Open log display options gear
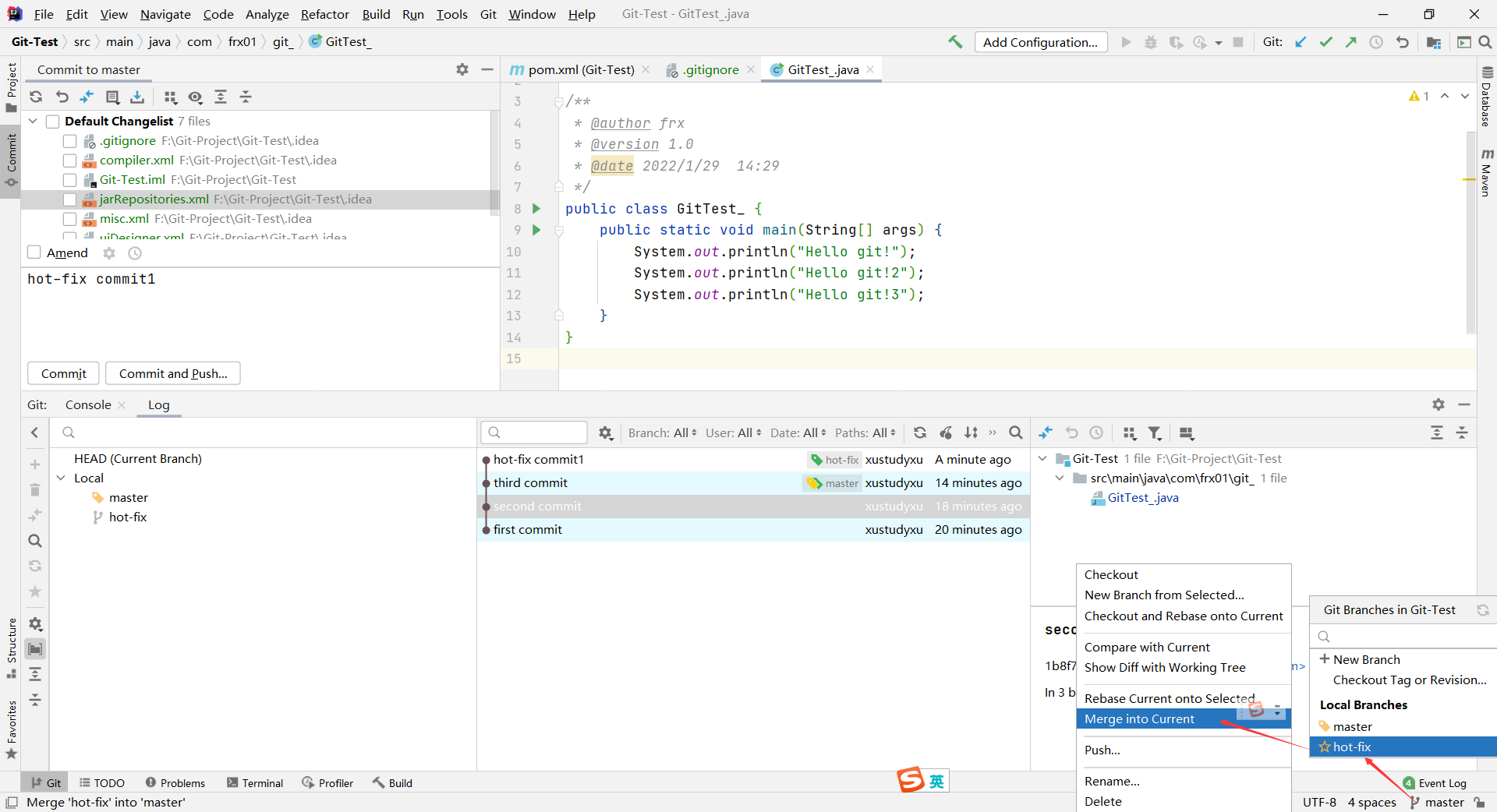Screen dimensions: 1497x812 [606, 432]
